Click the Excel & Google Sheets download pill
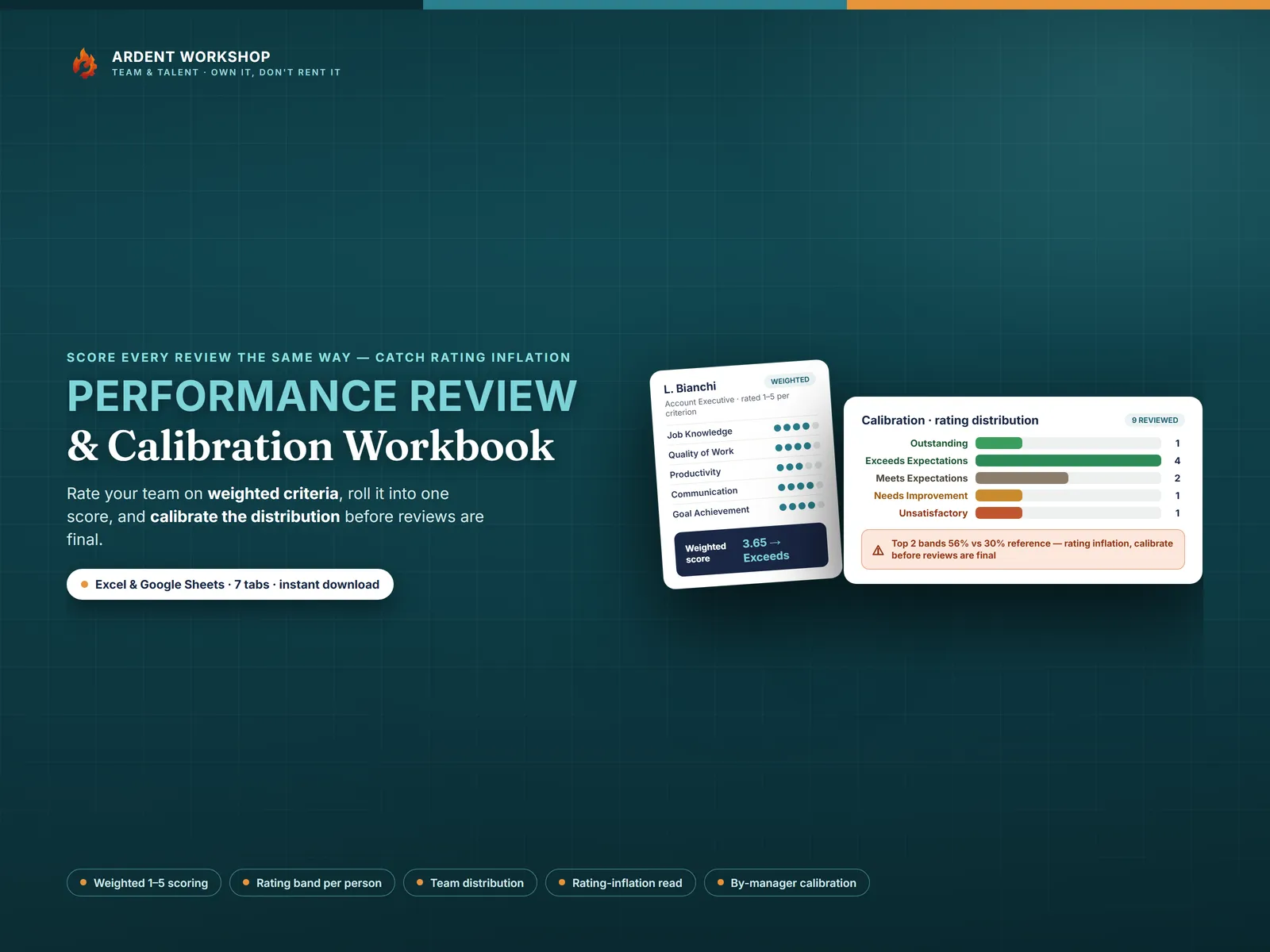1270x952 pixels. (x=230, y=585)
